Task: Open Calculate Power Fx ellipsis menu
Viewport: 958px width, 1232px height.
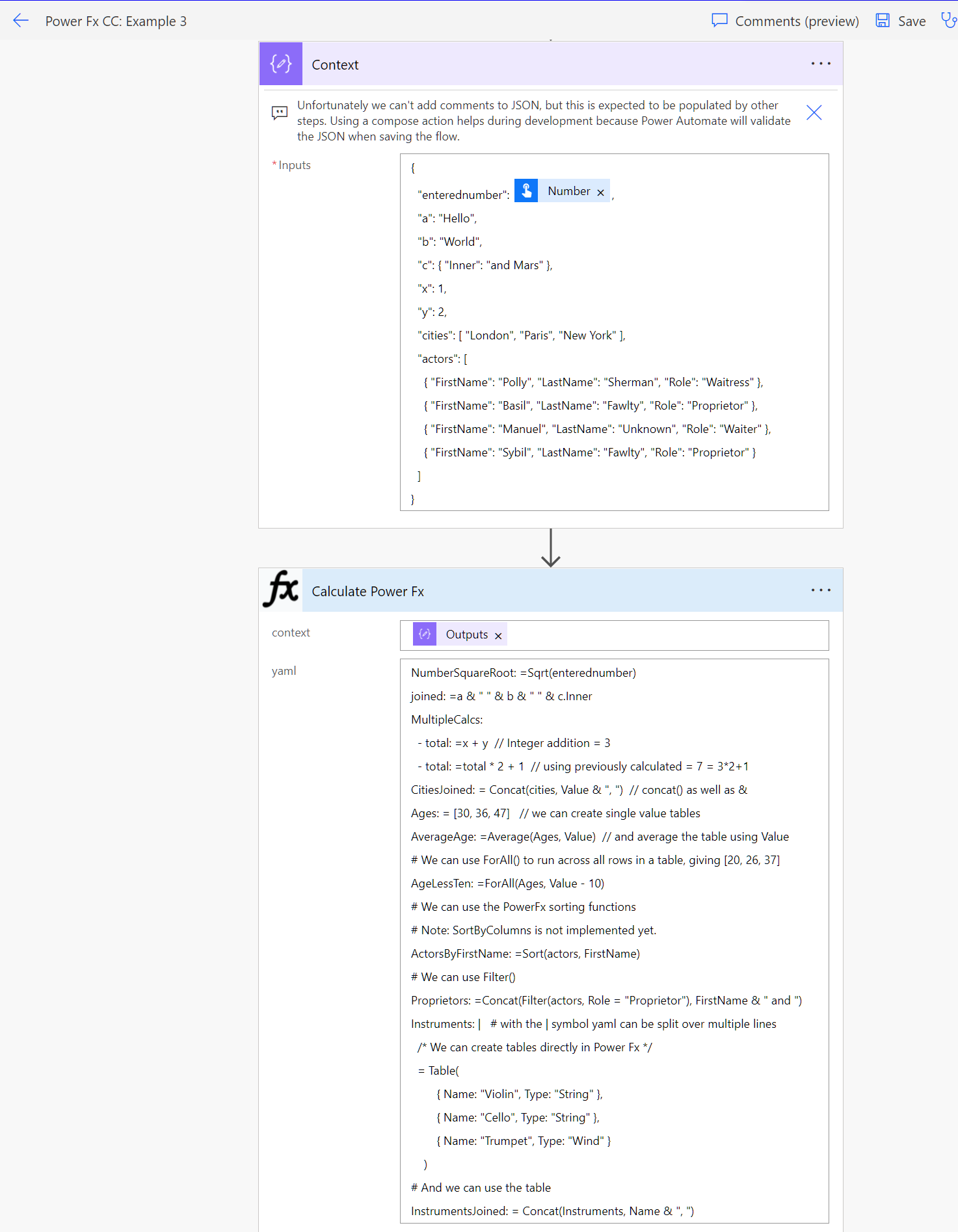Action: point(821,590)
